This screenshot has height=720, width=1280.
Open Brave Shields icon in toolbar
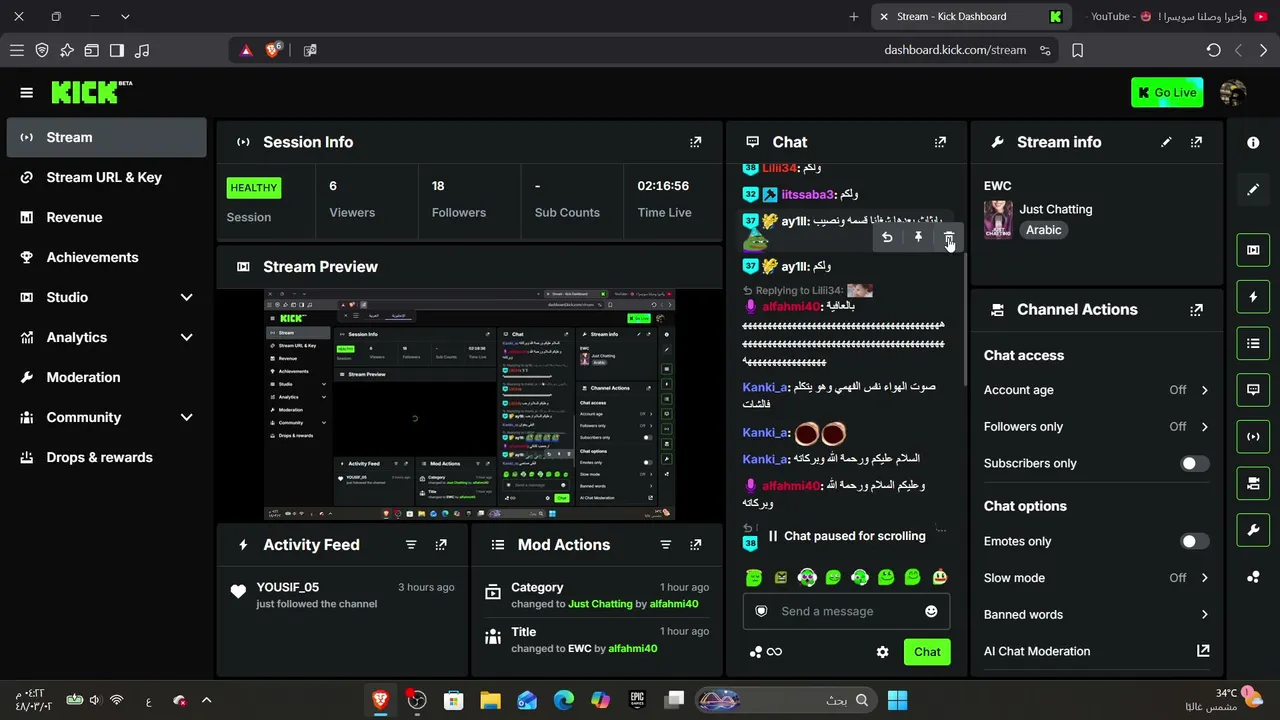pyautogui.click(x=273, y=50)
